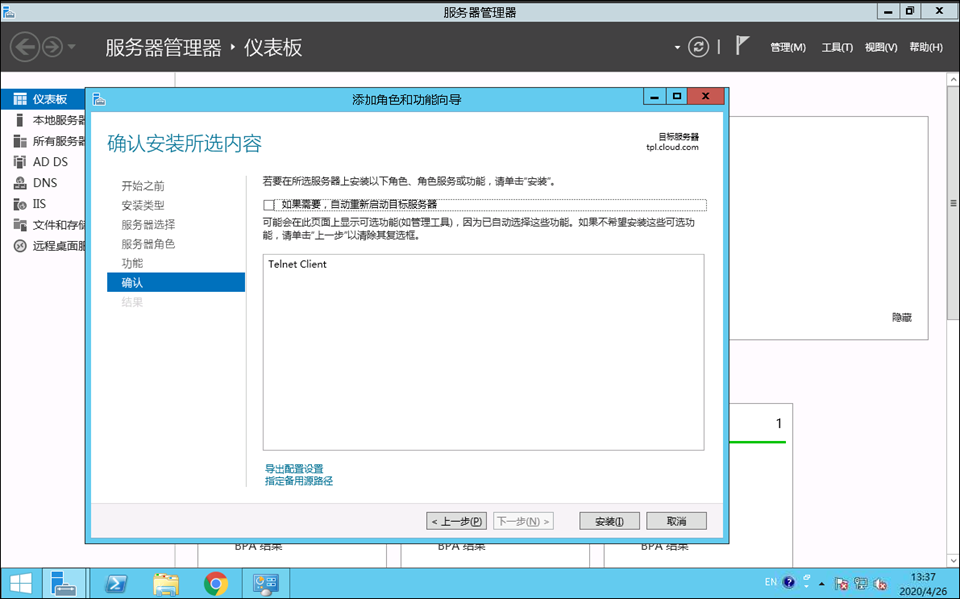Screen dimensions: 960x599
Task: Open the 工具(T) menu
Action: [837, 48]
